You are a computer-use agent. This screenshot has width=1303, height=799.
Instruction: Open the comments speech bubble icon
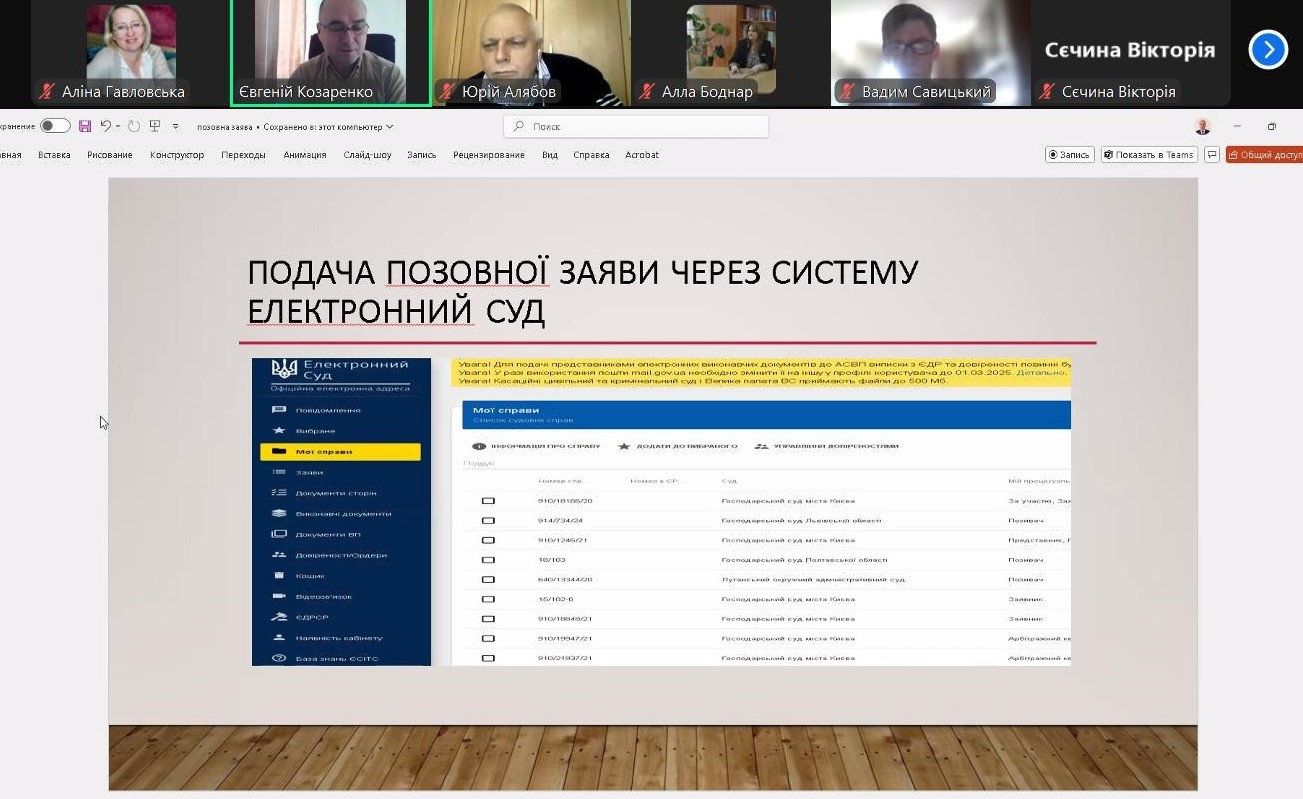point(1212,155)
